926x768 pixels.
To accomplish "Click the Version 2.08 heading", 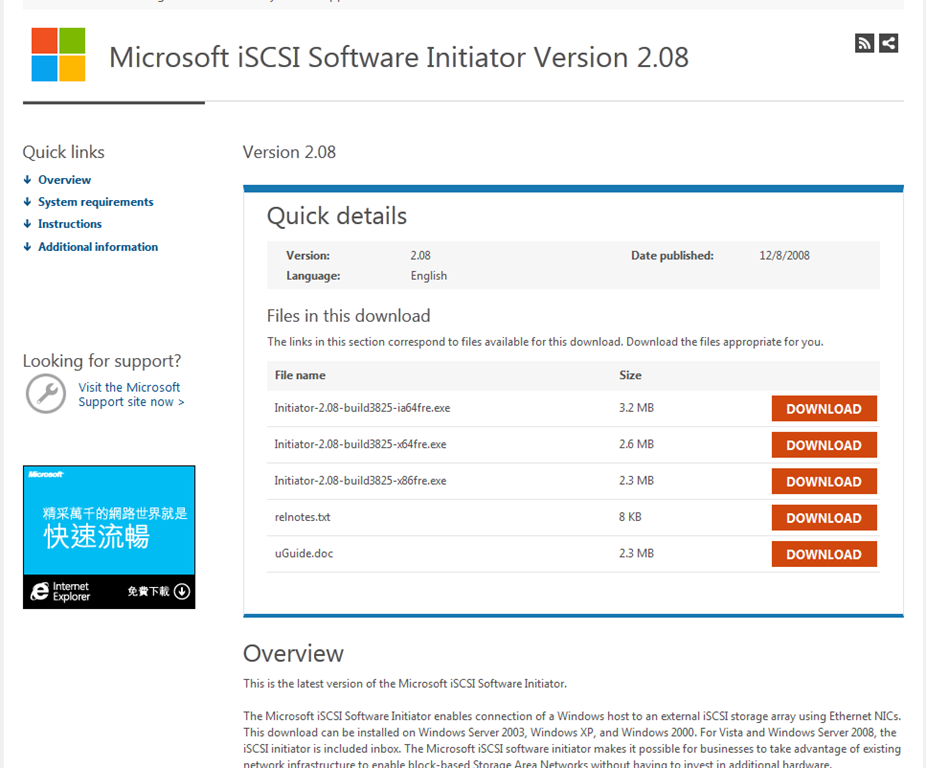I will pyautogui.click(x=289, y=152).
